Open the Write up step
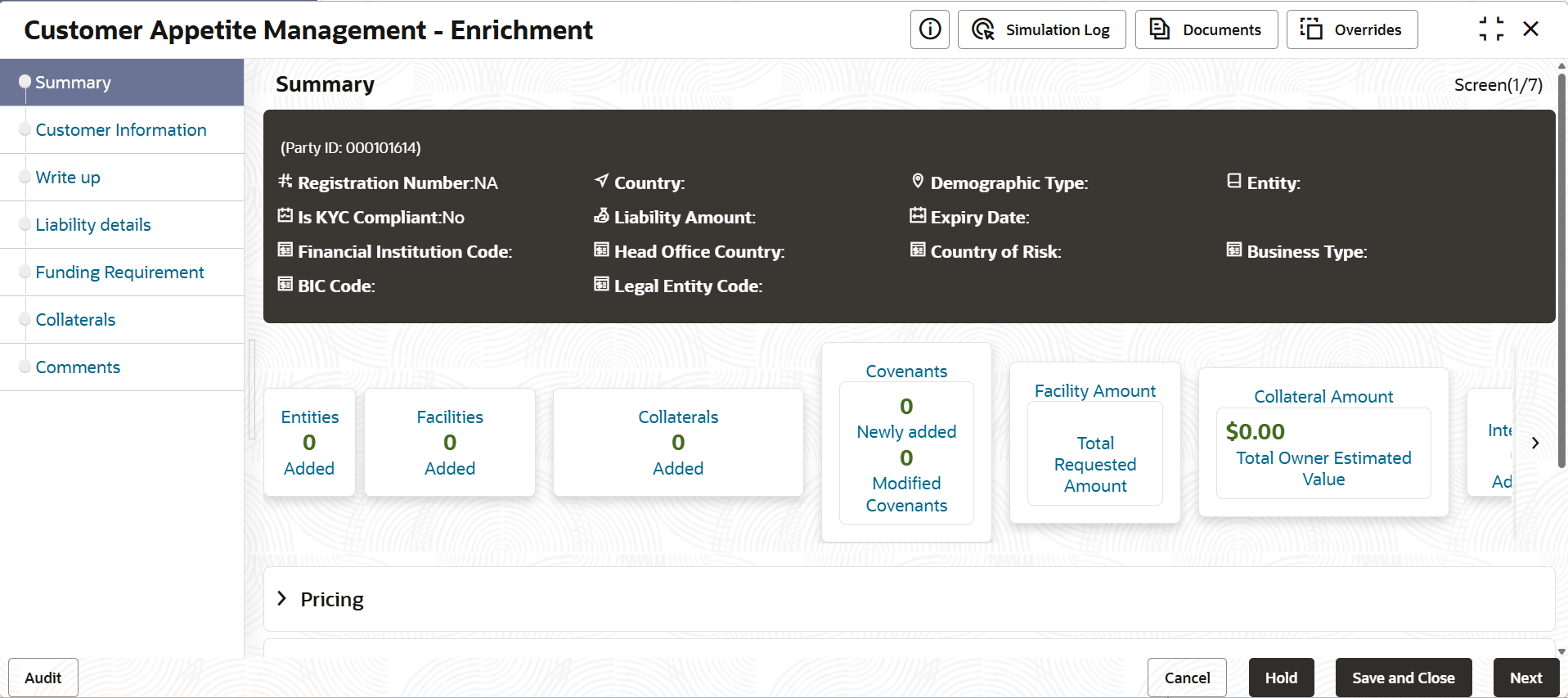Viewport: 1568px width, 698px height. [x=122, y=178]
